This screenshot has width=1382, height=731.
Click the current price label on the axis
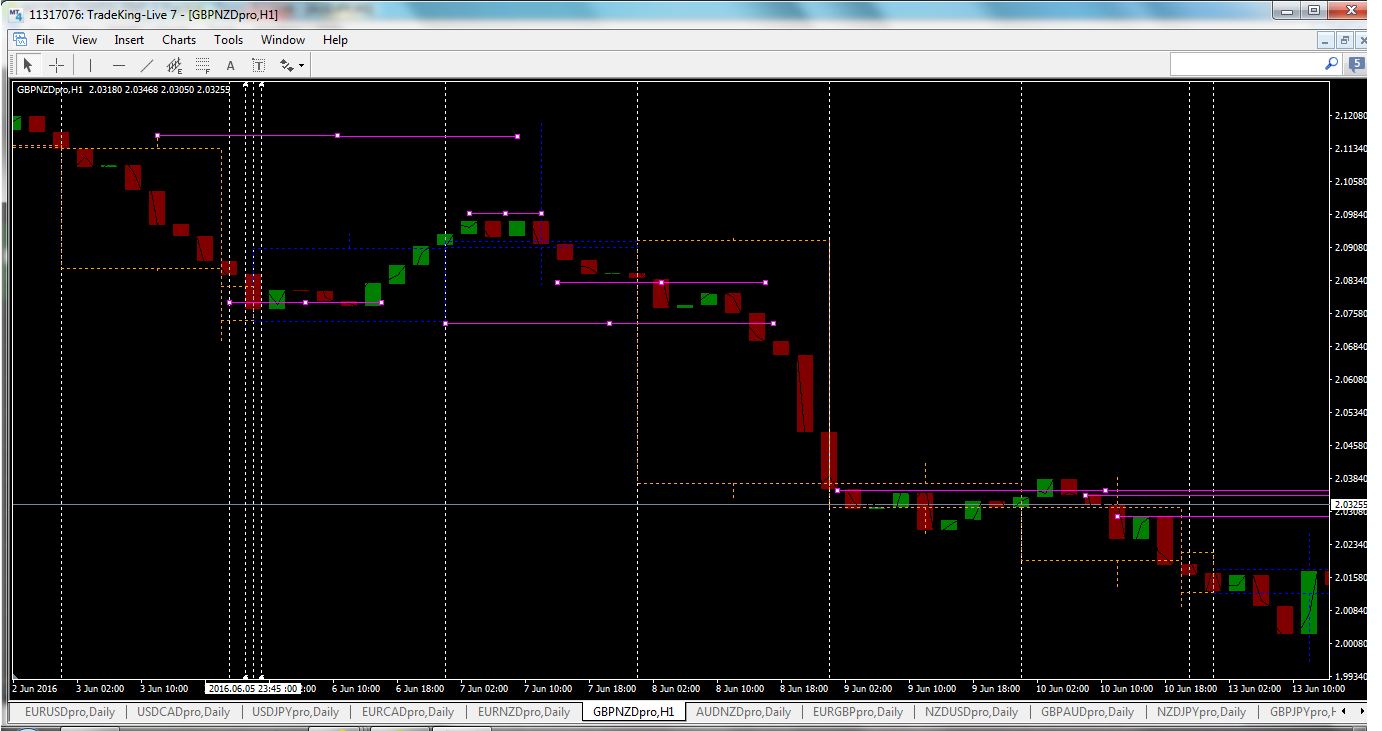point(1350,503)
